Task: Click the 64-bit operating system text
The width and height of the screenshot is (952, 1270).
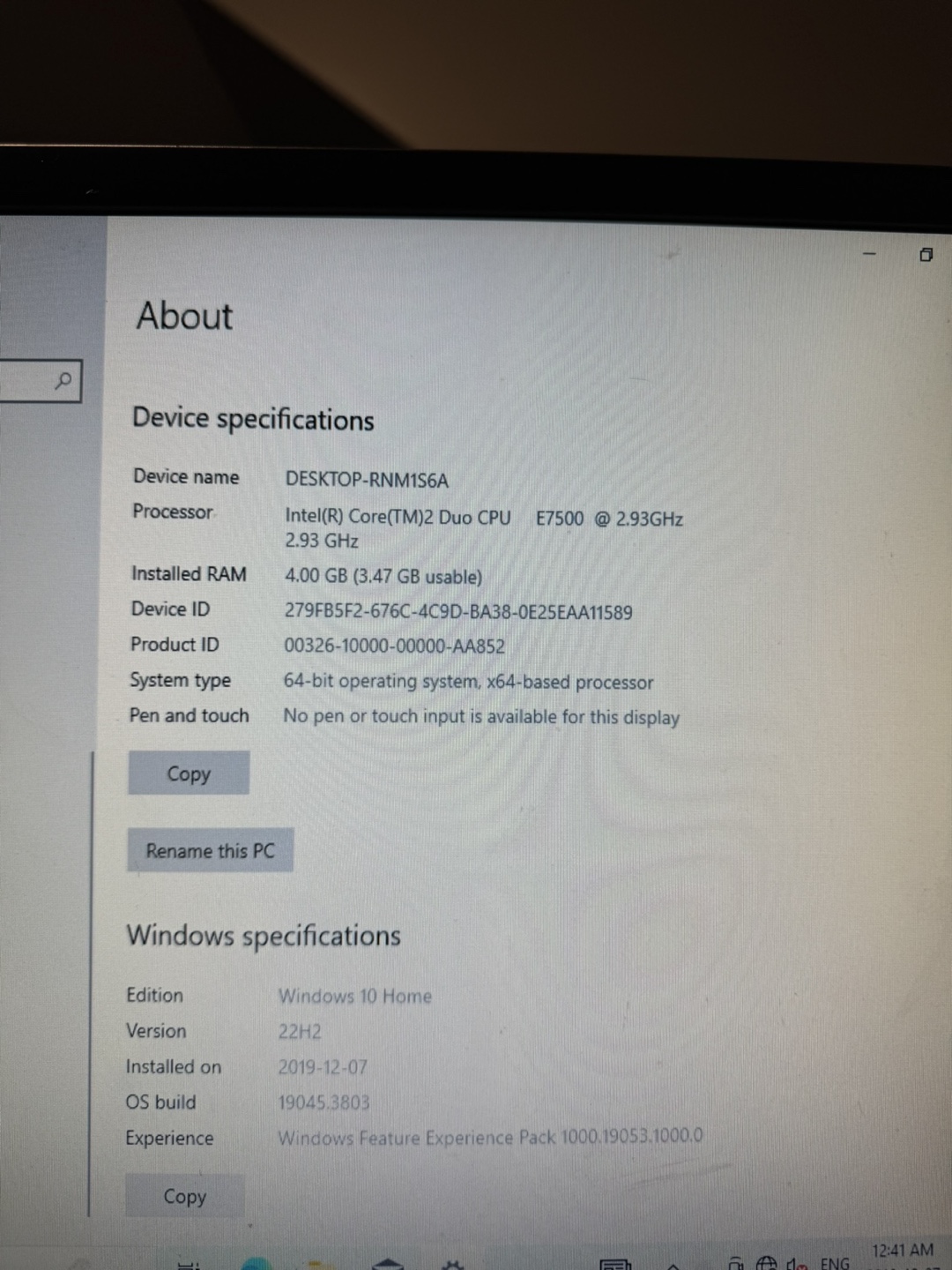Action: [468, 682]
